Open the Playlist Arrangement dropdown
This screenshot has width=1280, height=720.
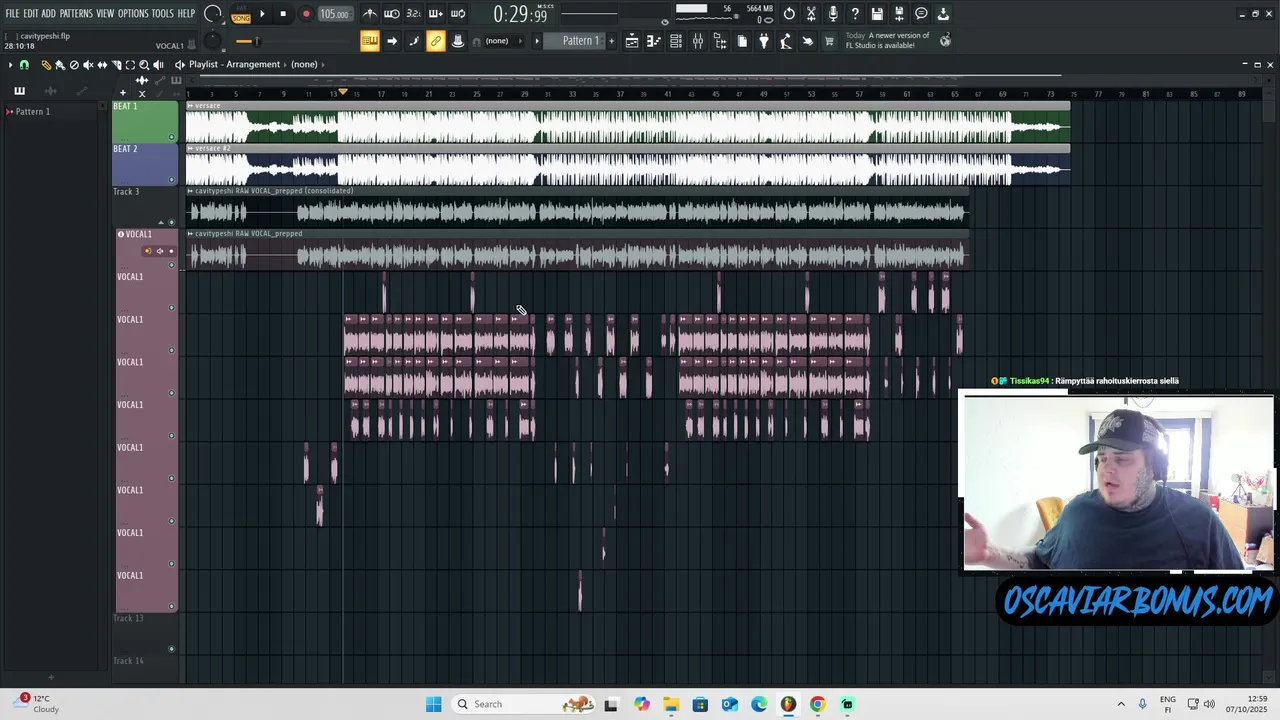(253, 65)
